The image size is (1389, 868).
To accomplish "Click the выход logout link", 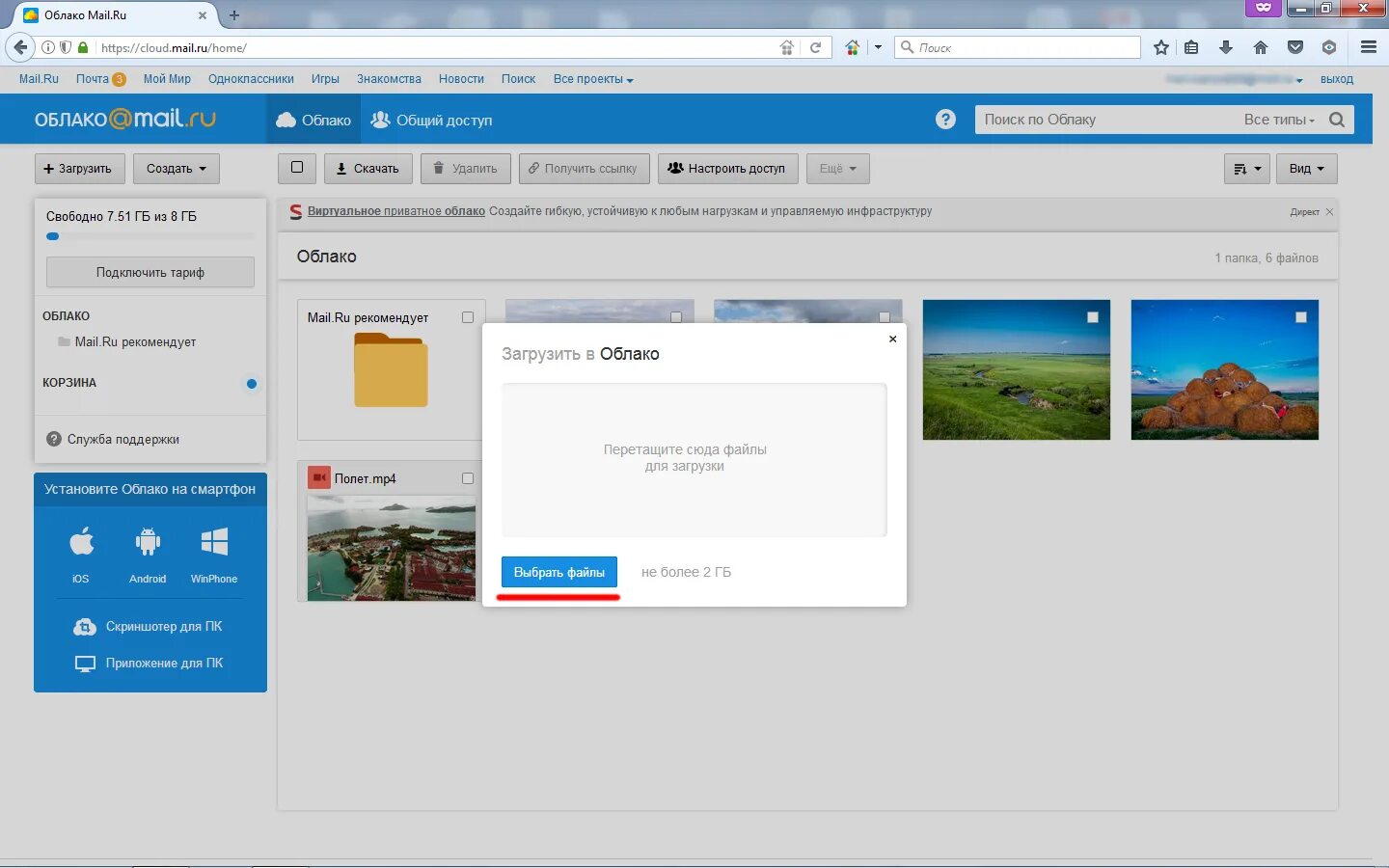I will coord(1337,79).
